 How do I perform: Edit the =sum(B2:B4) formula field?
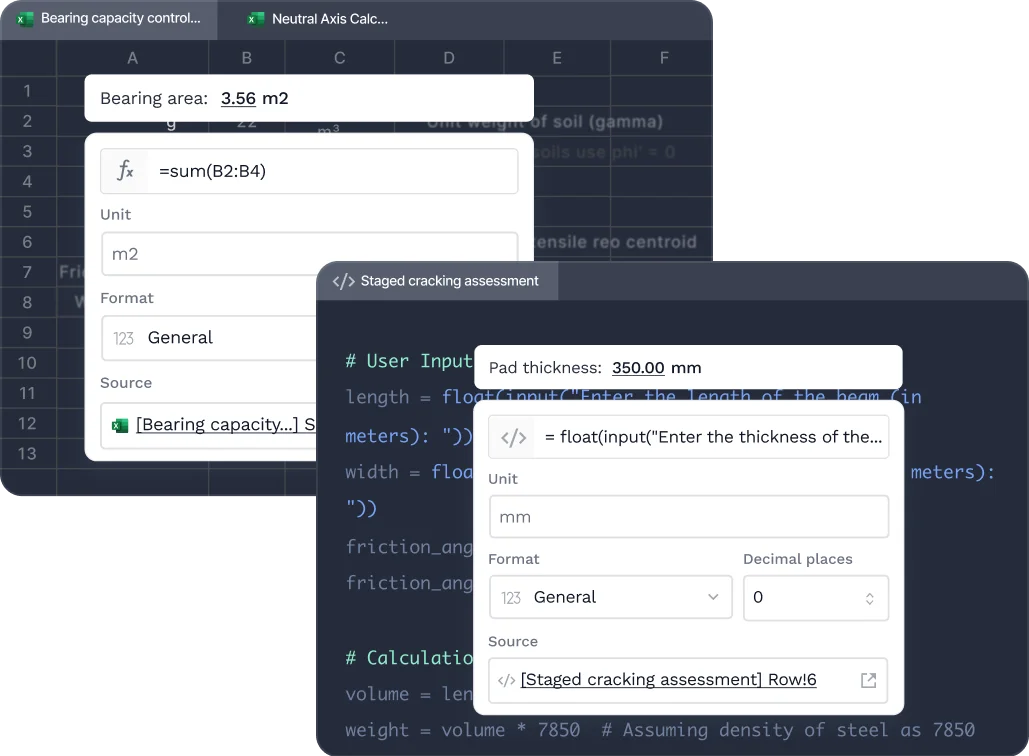tap(309, 171)
